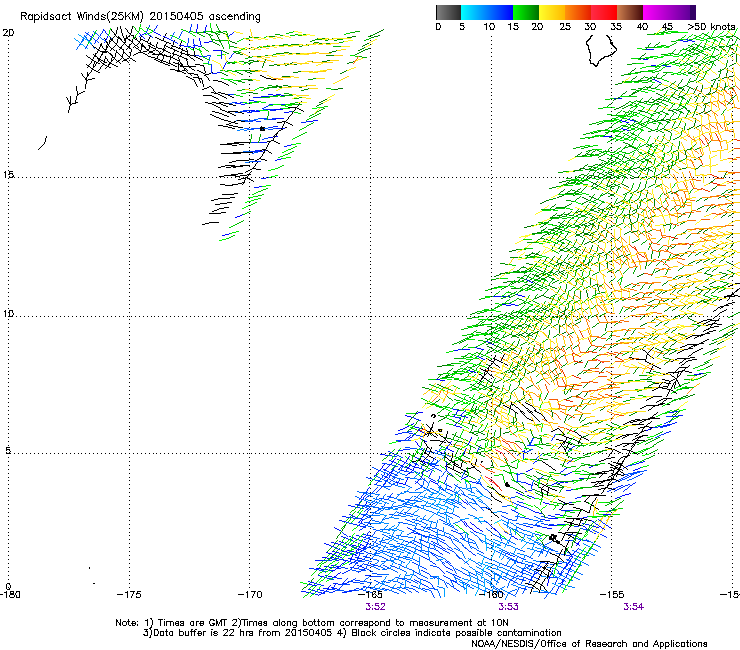Click the '0' label under the color scale

click(438, 27)
